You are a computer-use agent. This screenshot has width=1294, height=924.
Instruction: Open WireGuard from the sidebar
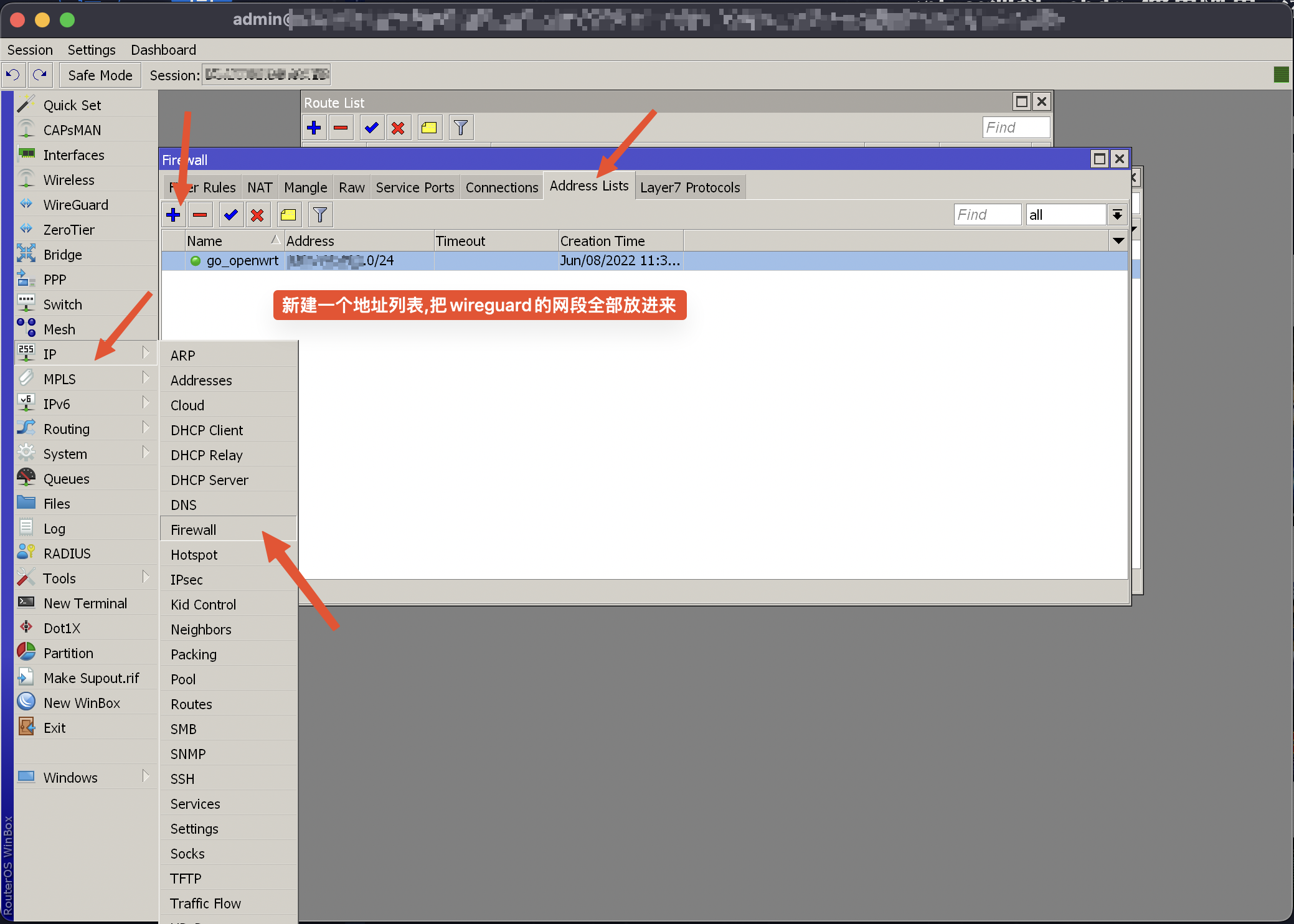pos(75,205)
